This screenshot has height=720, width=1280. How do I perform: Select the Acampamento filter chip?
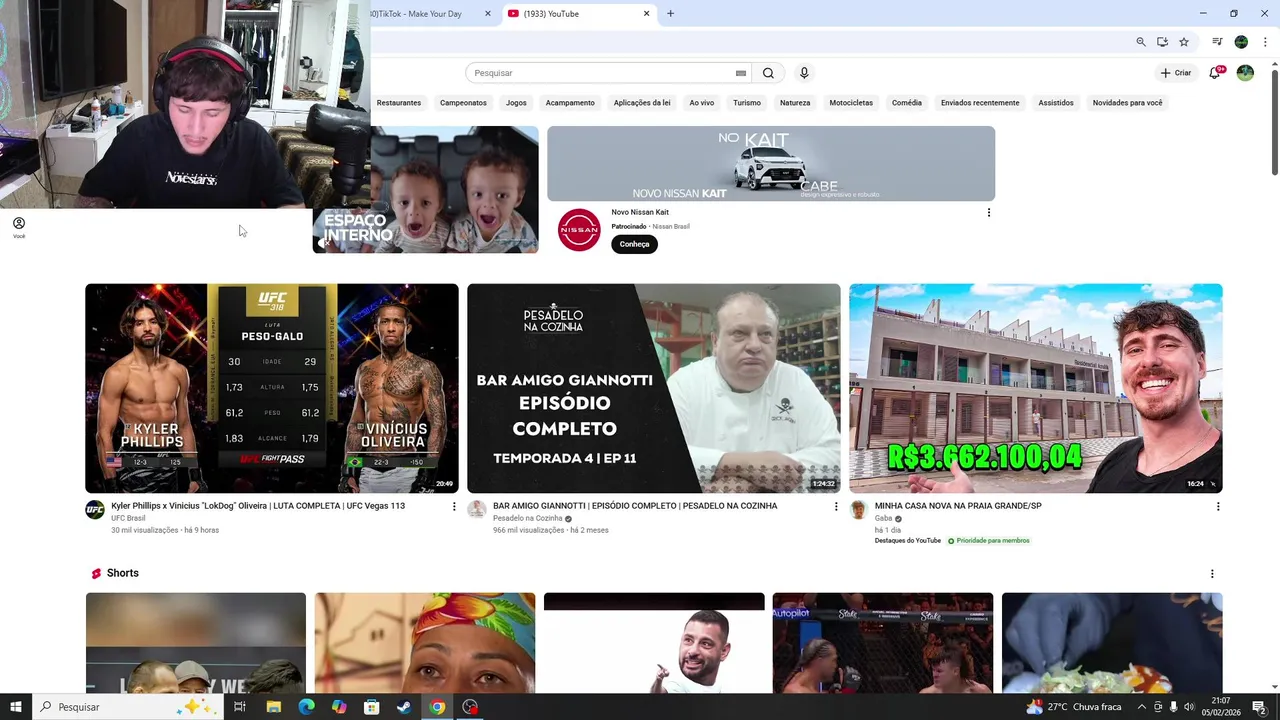pos(570,103)
